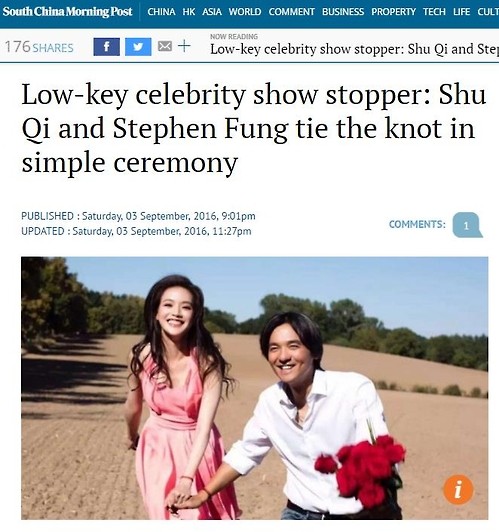Open the LIFE section

(x=461, y=12)
